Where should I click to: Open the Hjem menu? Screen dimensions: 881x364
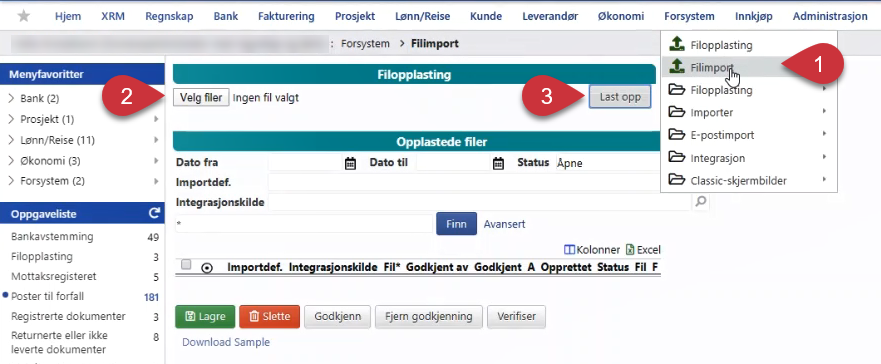tap(67, 16)
